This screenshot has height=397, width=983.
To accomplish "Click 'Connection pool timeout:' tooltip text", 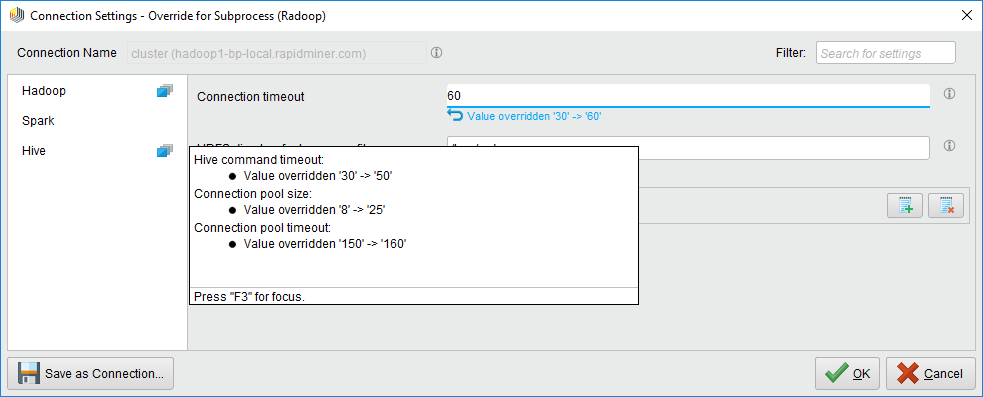I will [x=262, y=227].
